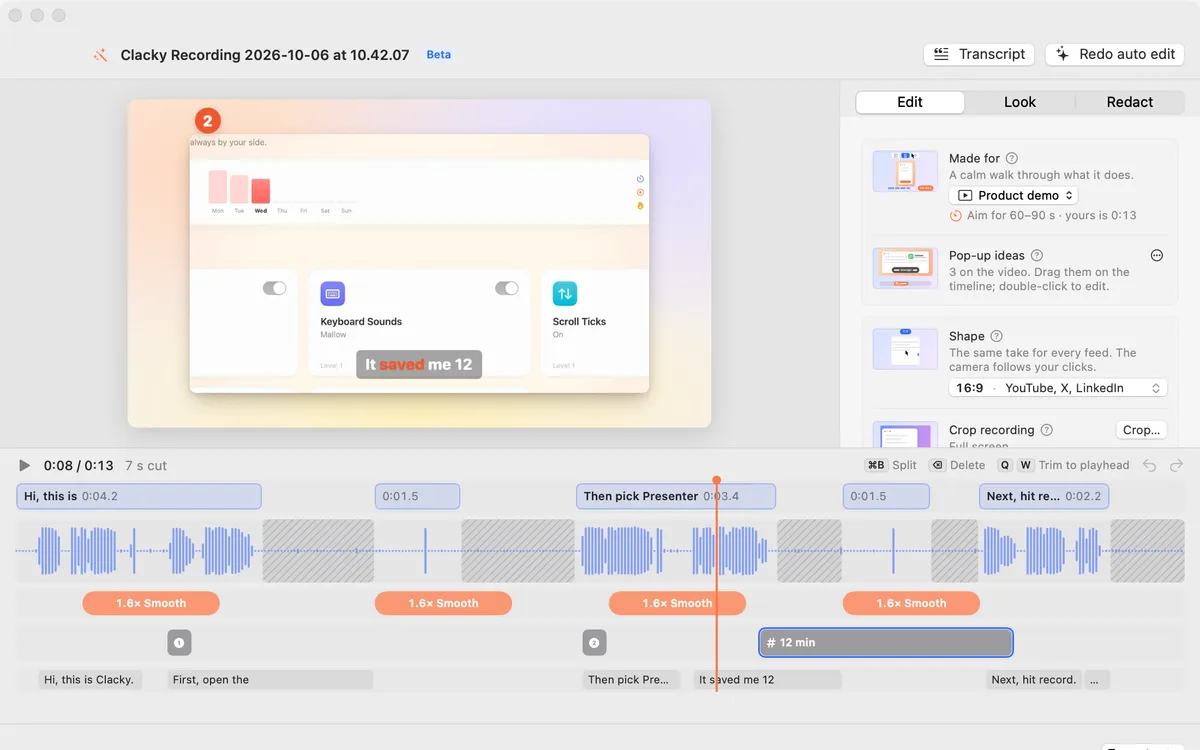Click the Crop... button

coord(1141,430)
